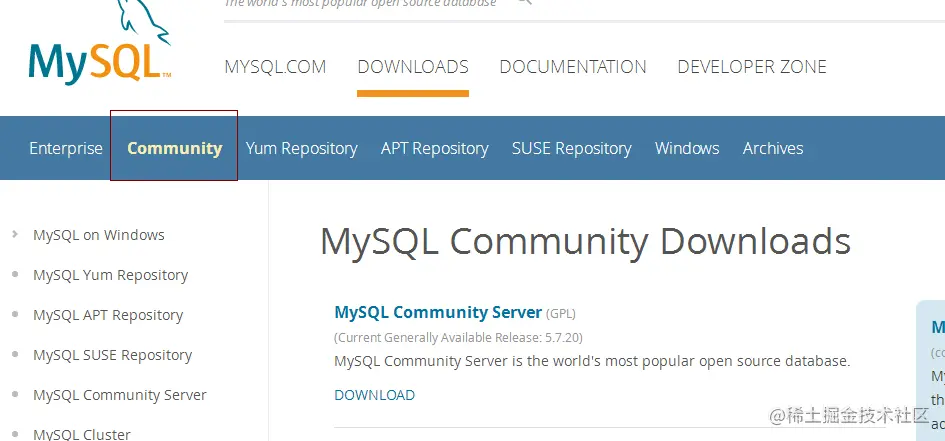Open MySQL APT Repository sidebar link

(108, 315)
